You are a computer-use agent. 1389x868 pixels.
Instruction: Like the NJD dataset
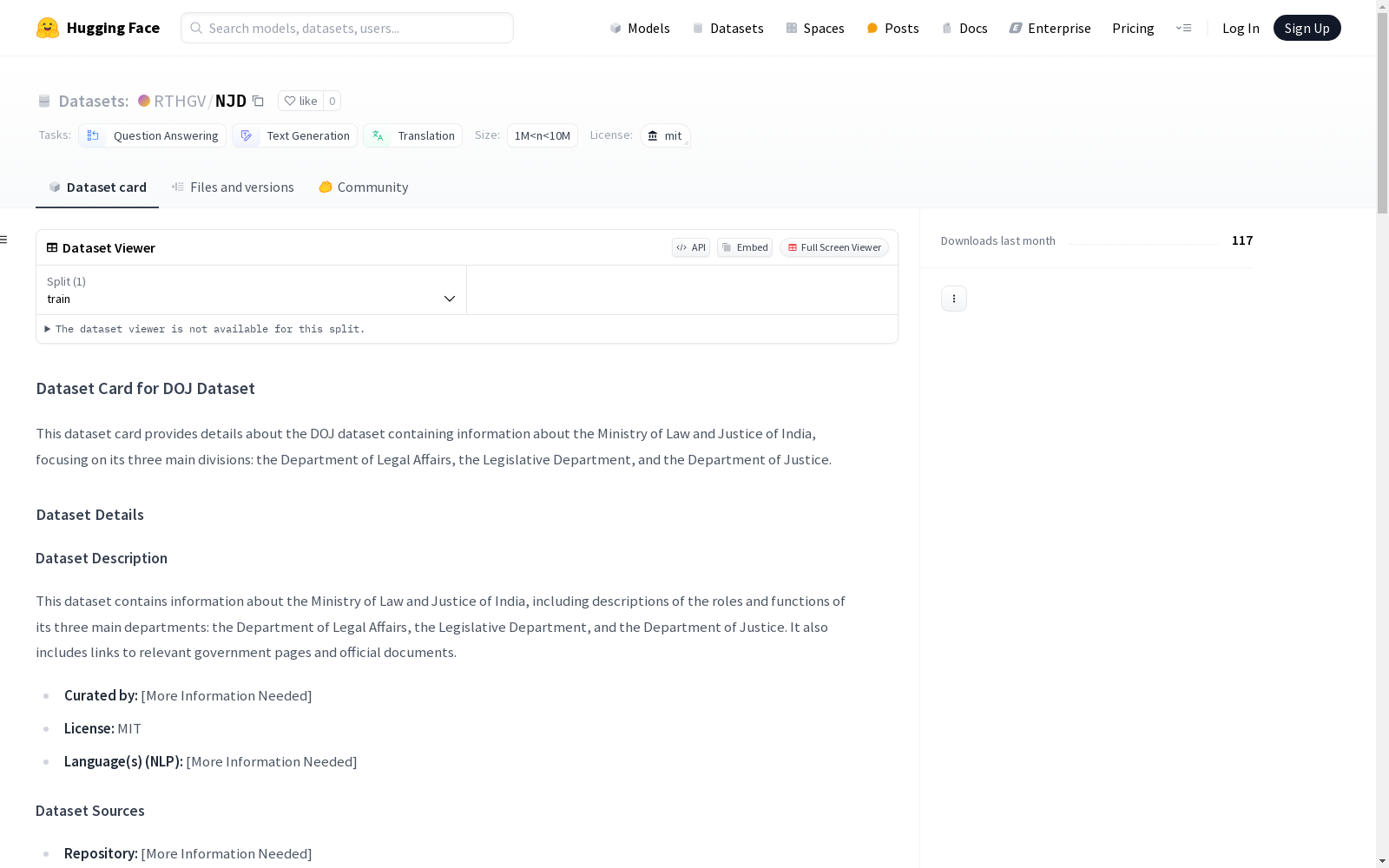300,101
